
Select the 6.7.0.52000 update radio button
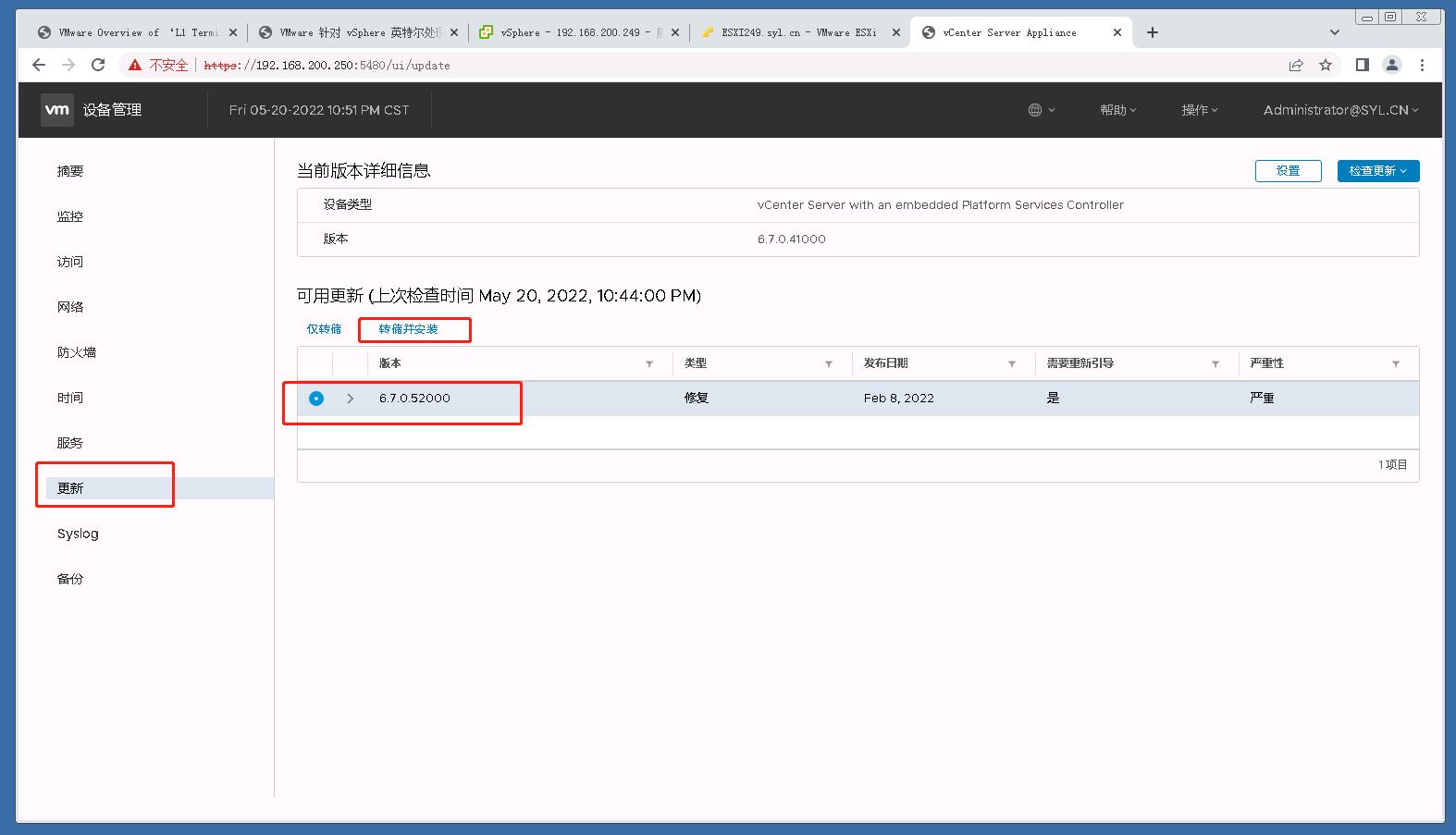(x=316, y=399)
